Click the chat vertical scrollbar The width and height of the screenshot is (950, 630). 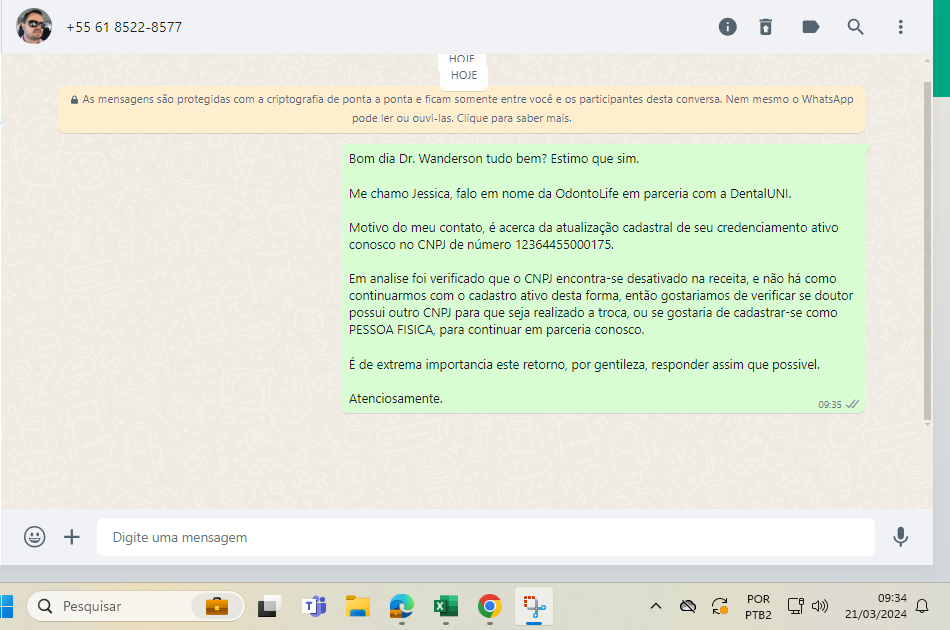927,250
